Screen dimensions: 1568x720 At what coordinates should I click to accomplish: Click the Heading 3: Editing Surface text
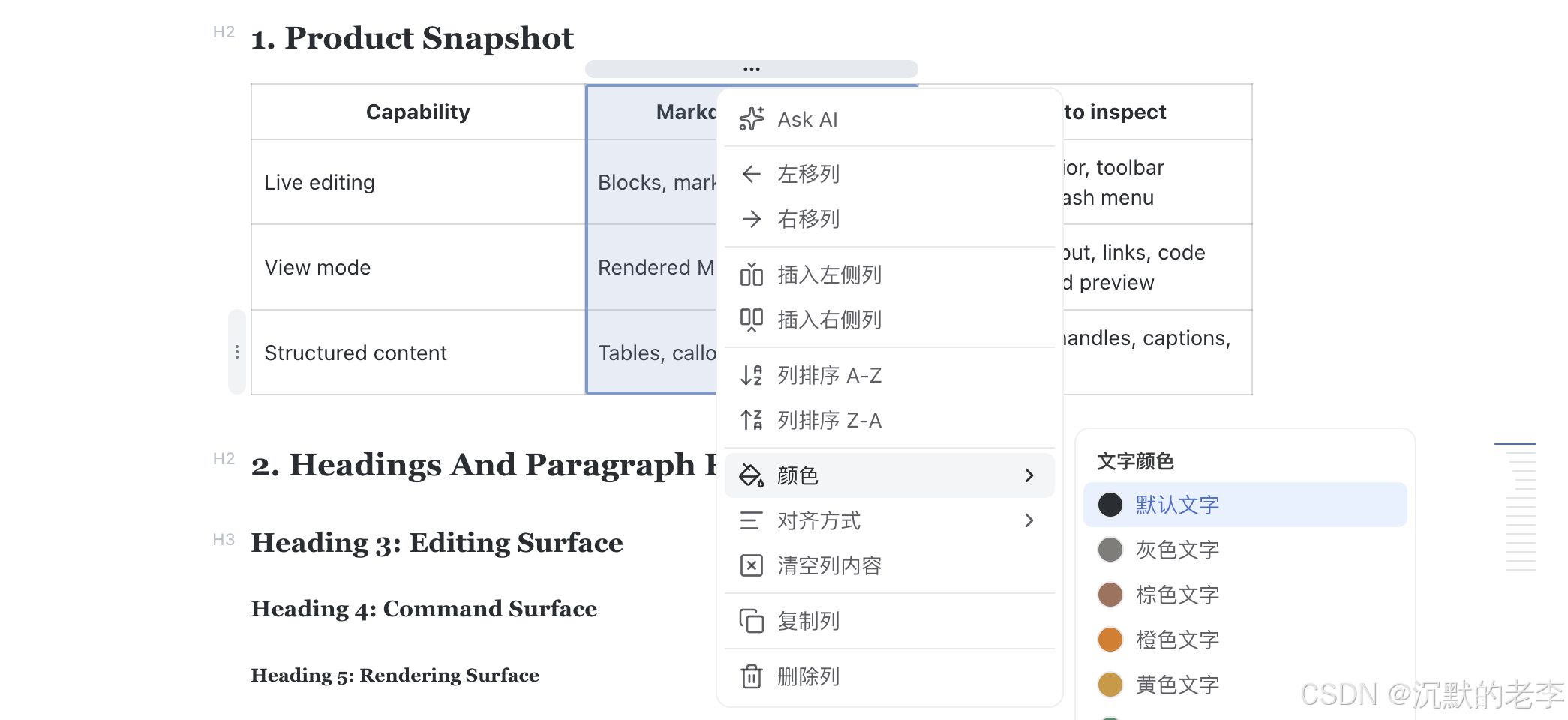pos(437,542)
